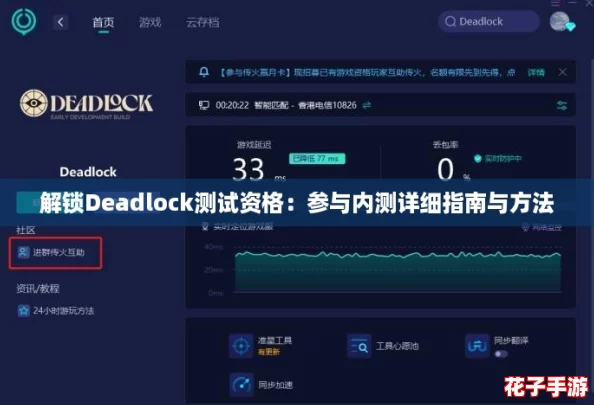Viewport: 594px width, 405px height.
Task: Click the latency graph chart
Action: [398, 271]
